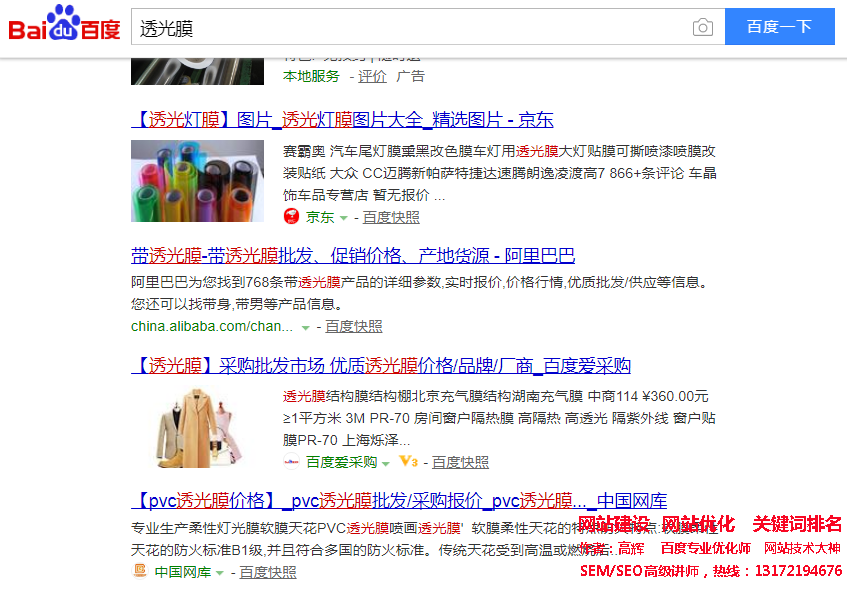The width and height of the screenshot is (847, 593).
Task: Click the Baidu logo
Action: click(64, 27)
